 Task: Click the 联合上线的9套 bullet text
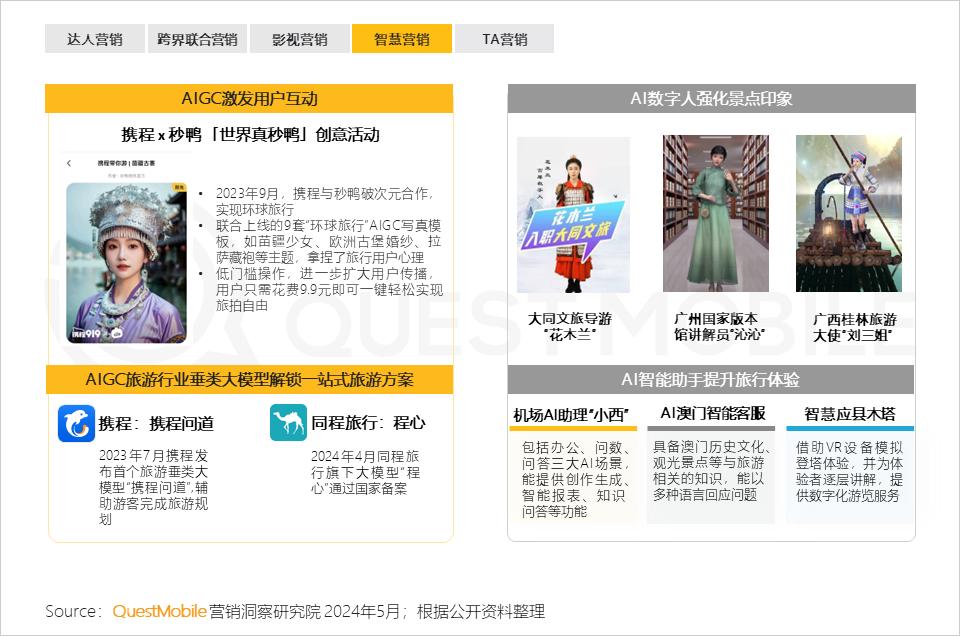click(328, 241)
